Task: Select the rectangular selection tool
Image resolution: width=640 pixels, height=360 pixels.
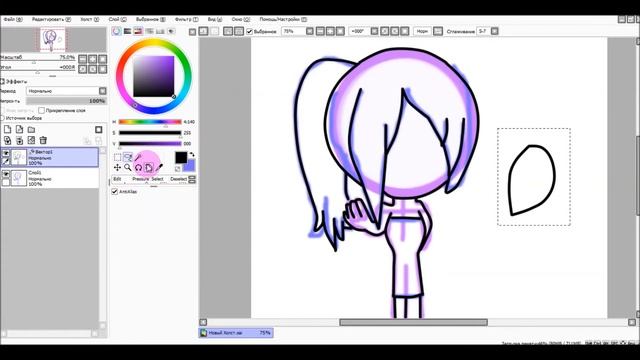Action: pos(118,157)
